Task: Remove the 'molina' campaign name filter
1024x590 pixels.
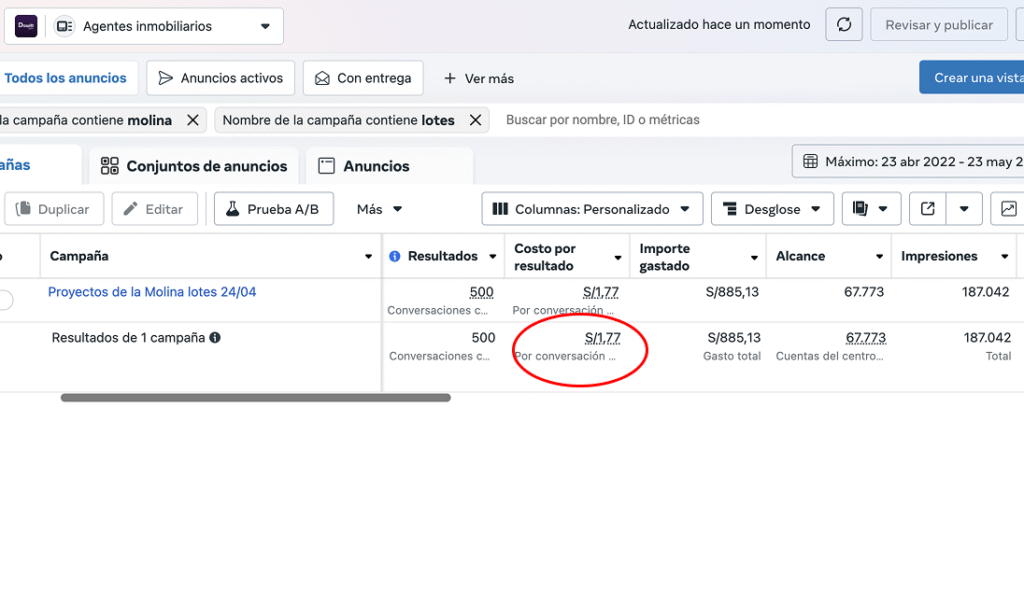Action: 193,120
